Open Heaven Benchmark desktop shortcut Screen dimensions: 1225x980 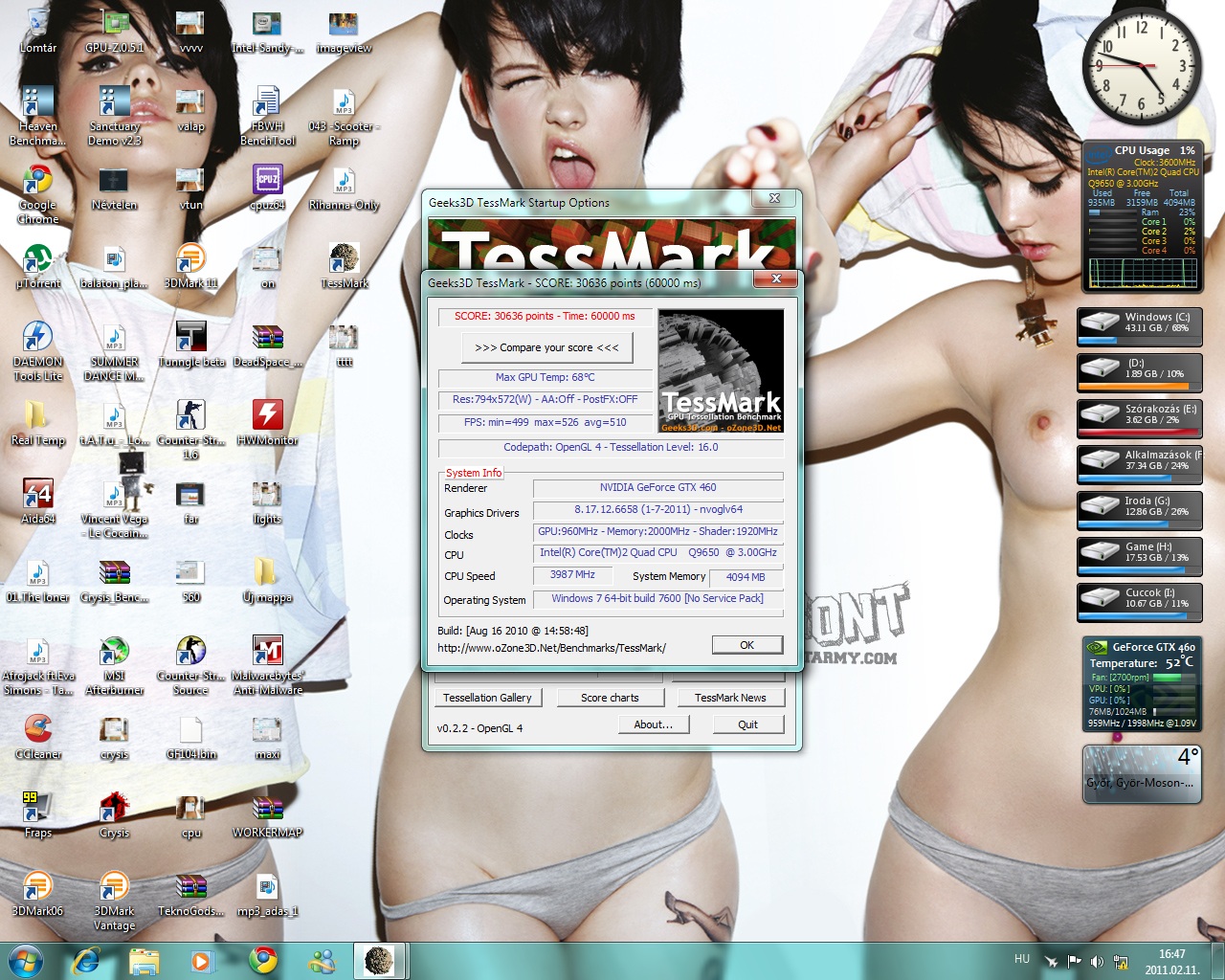pos(37,117)
